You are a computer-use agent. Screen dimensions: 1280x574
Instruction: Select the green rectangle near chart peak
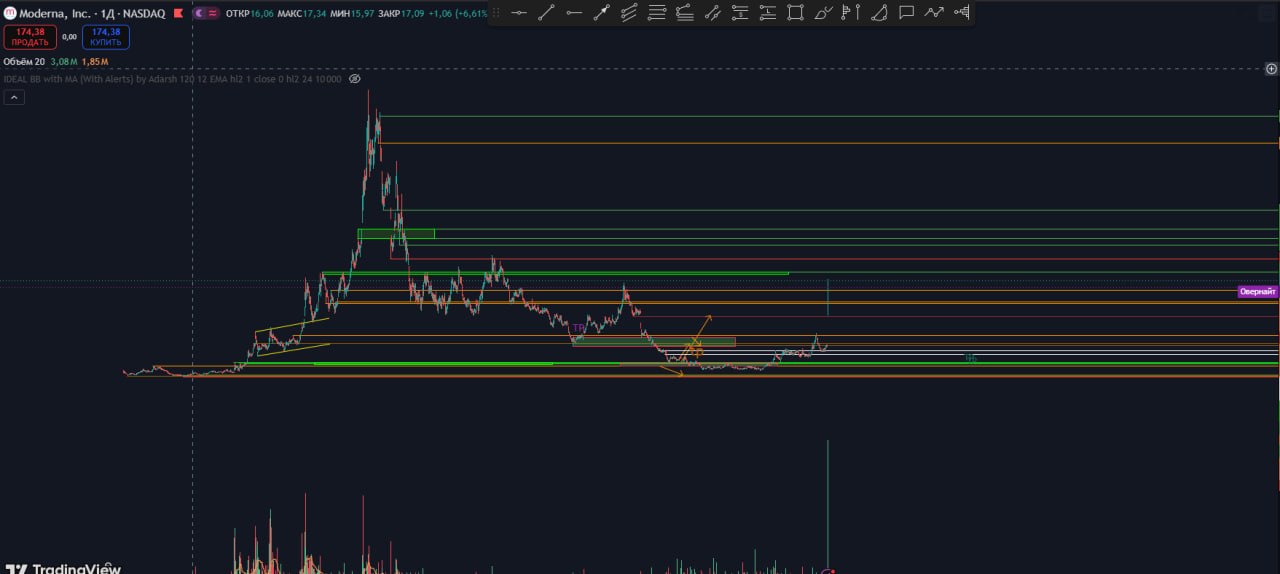[x=396, y=234]
